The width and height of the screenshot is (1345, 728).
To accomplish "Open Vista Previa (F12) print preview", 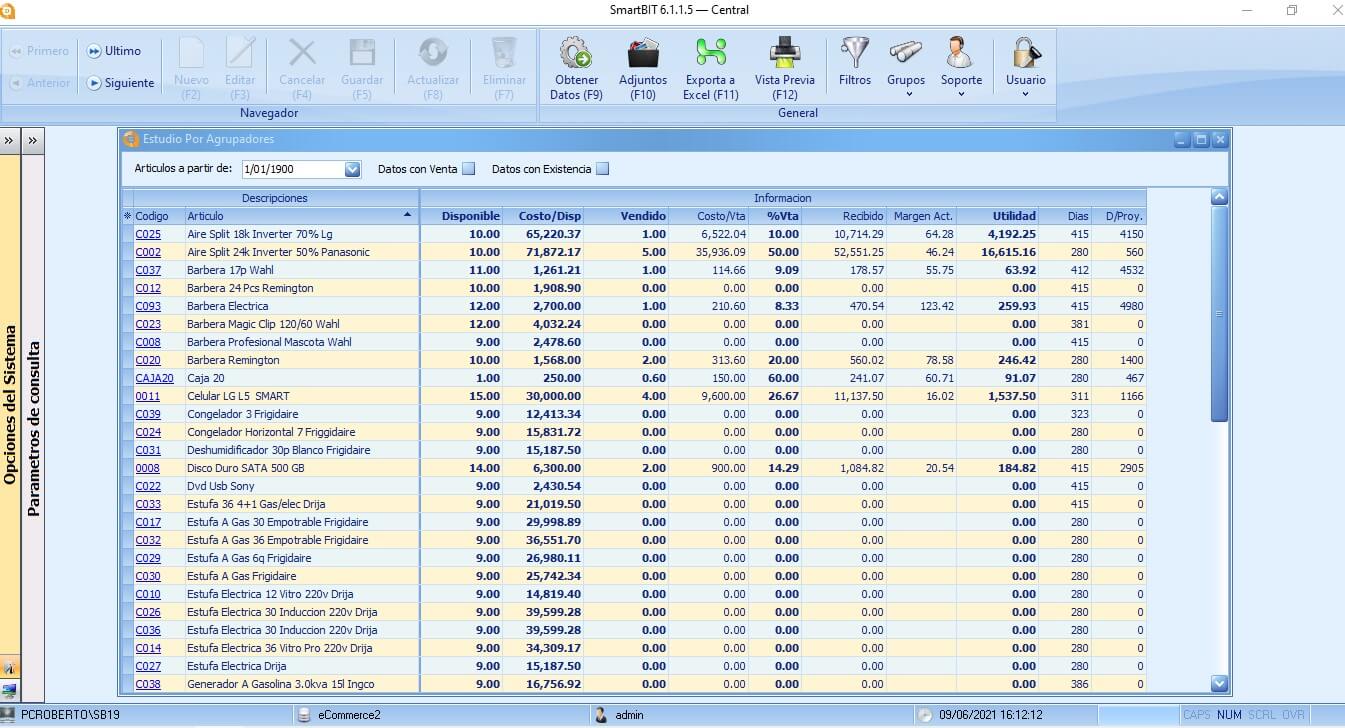I will (785, 68).
